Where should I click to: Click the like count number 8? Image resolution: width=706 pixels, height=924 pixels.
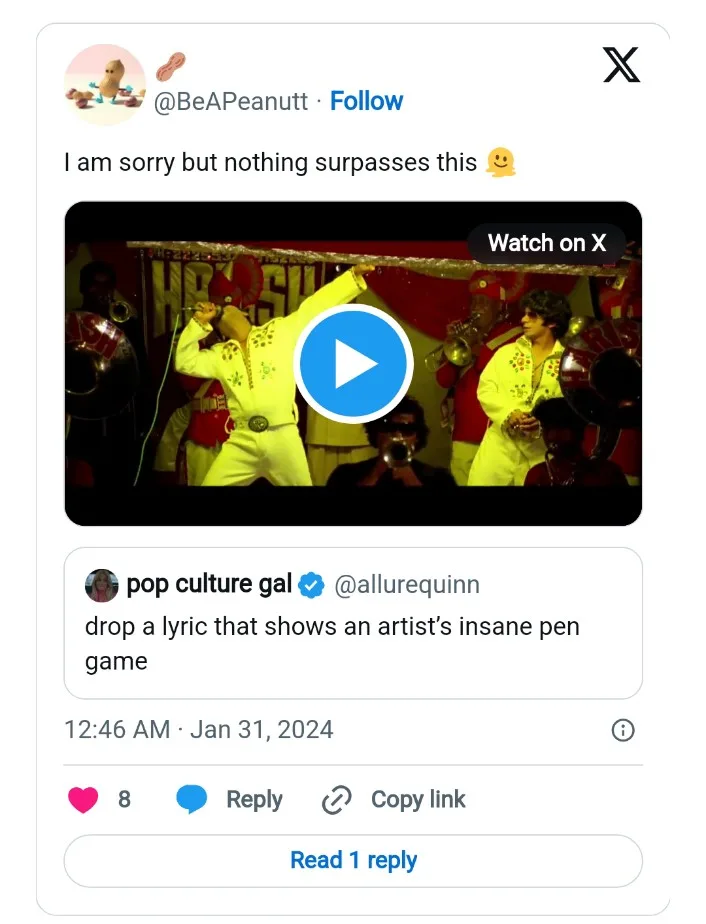click(x=124, y=799)
